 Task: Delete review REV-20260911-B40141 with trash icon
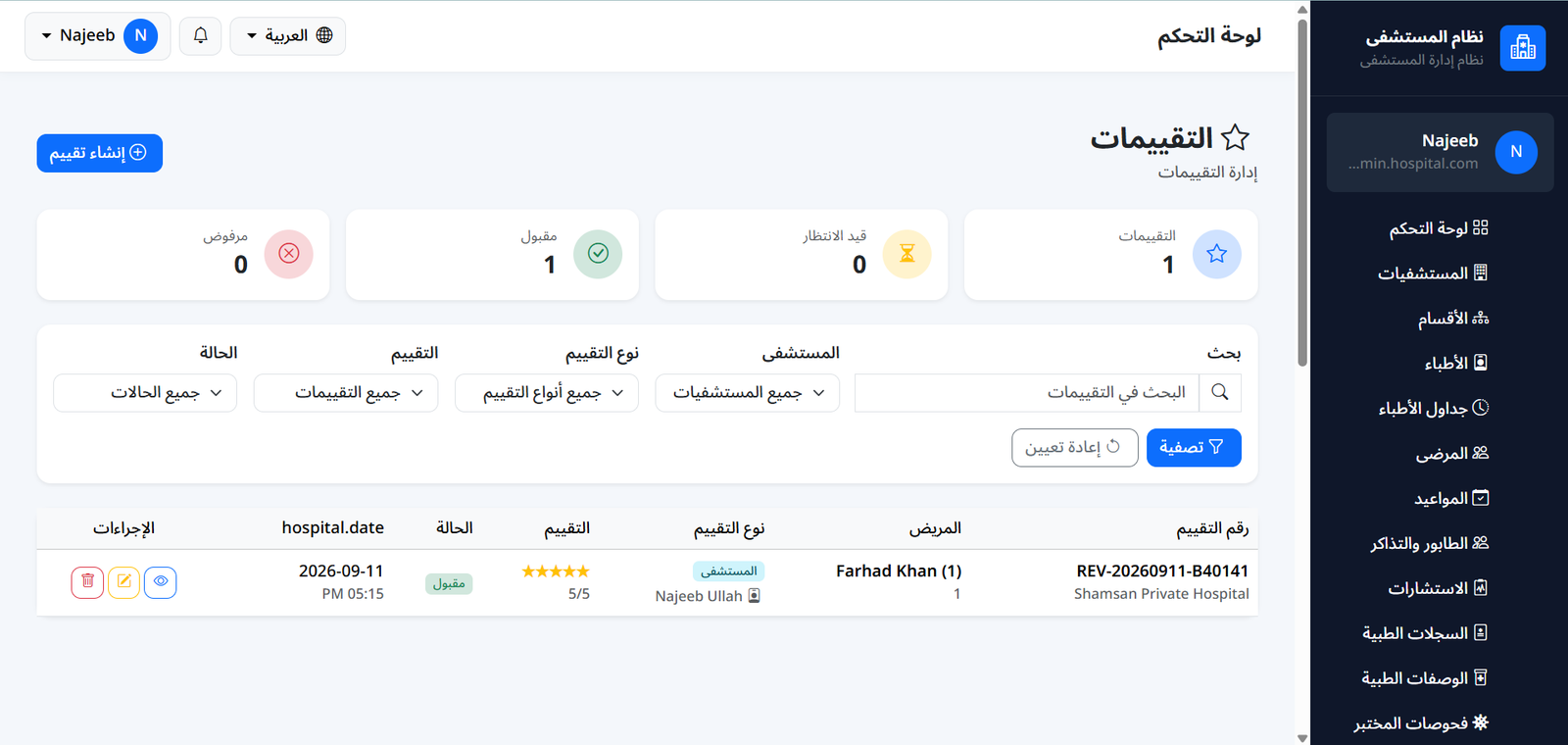(x=87, y=582)
